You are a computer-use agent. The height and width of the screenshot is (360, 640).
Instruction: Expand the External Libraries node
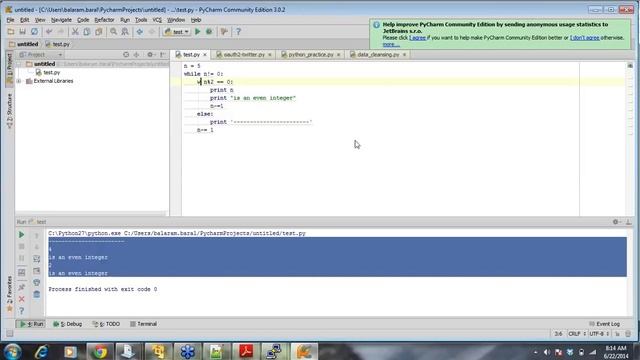(19, 81)
